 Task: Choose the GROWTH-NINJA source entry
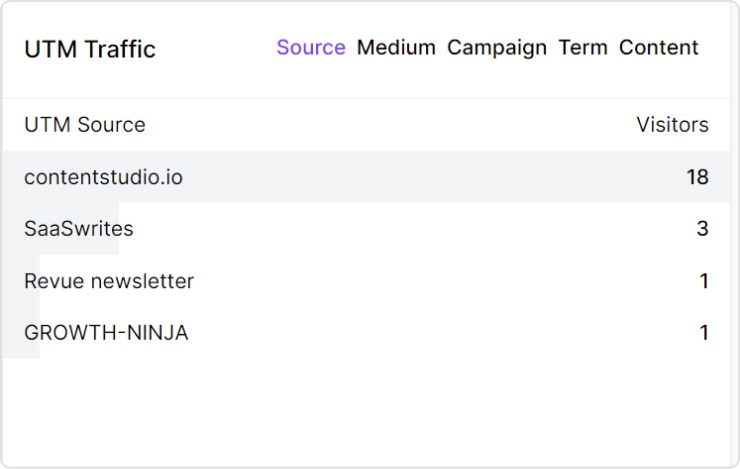click(x=106, y=333)
